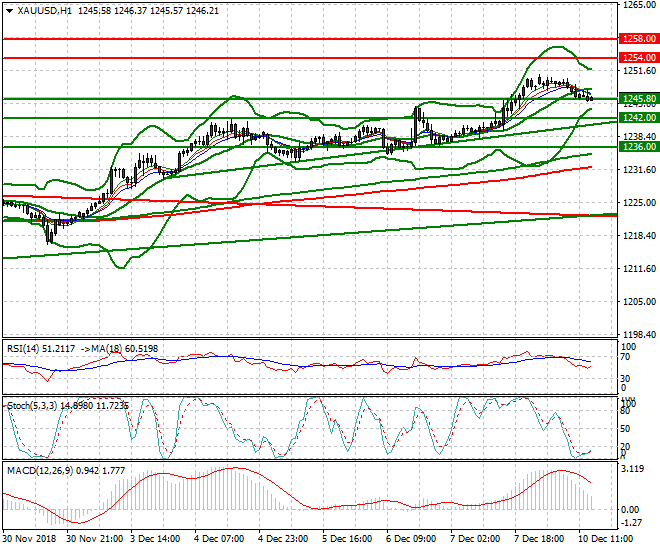Select the 10 Dec 11:00 time axis label
This screenshot has height=550, width=660.
(x=605, y=539)
